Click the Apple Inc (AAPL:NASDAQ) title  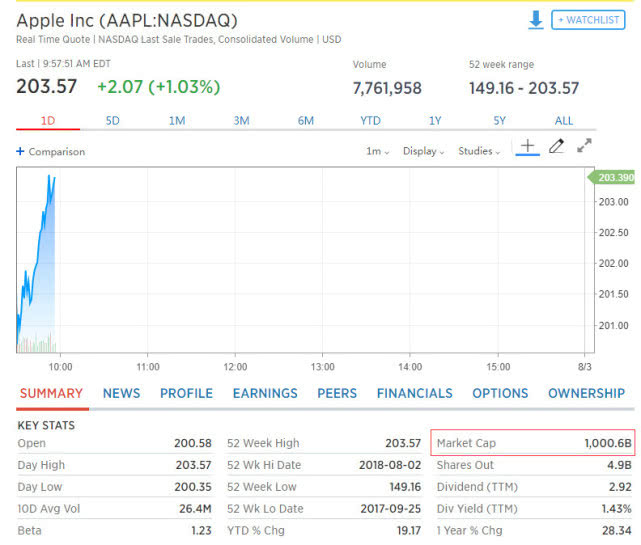click(x=127, y=21)
